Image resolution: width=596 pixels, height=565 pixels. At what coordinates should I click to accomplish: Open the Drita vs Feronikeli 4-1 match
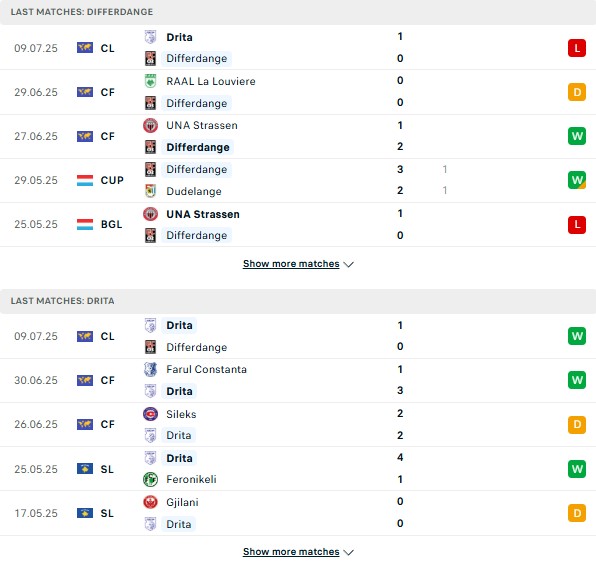tap(298, 468)
